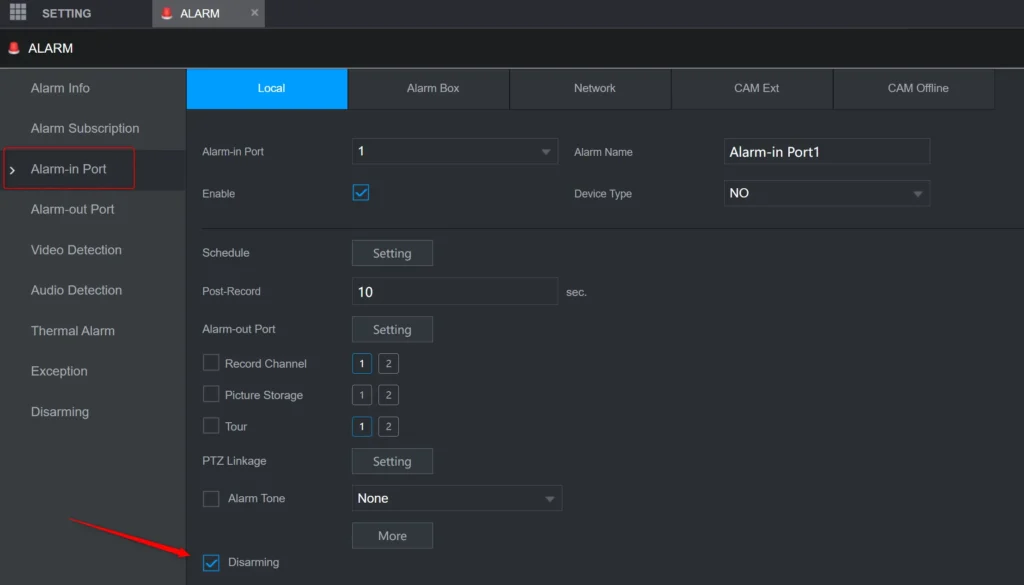1024x585 pixels.
Task: Enable the Tour checkbox
Action: (211, 426)
